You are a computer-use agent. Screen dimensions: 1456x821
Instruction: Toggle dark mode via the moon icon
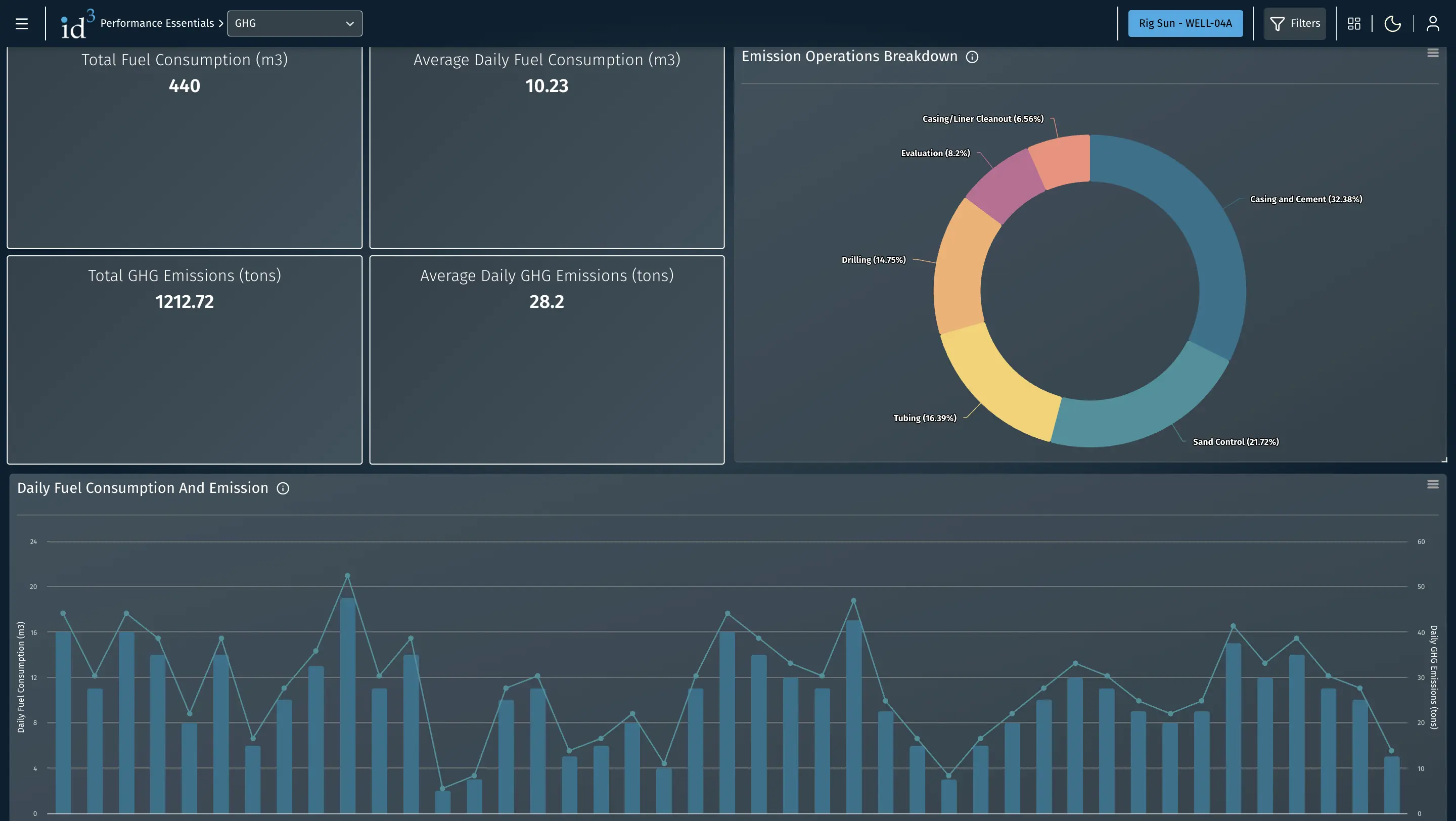(x=1393, y=23)
